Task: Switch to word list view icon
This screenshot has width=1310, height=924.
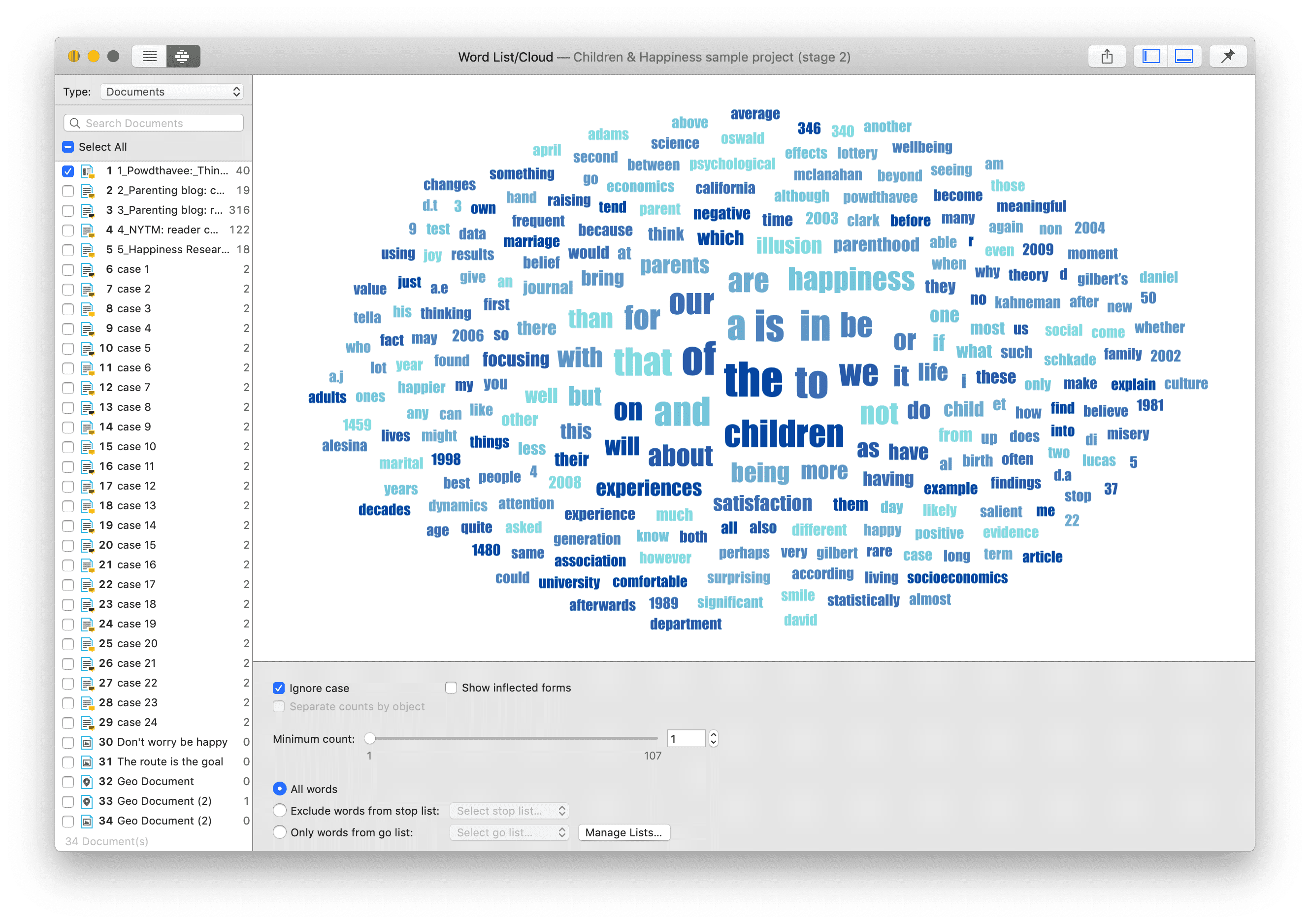Action: click(150, 57)
